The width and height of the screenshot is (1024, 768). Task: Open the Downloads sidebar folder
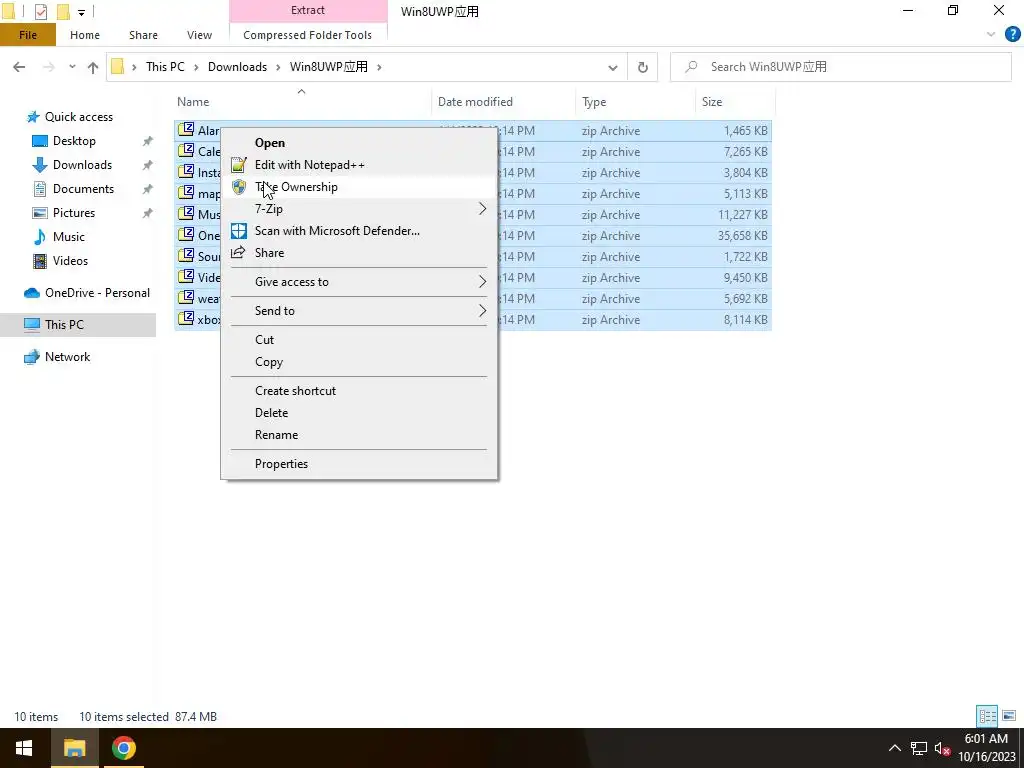(82, 165)
